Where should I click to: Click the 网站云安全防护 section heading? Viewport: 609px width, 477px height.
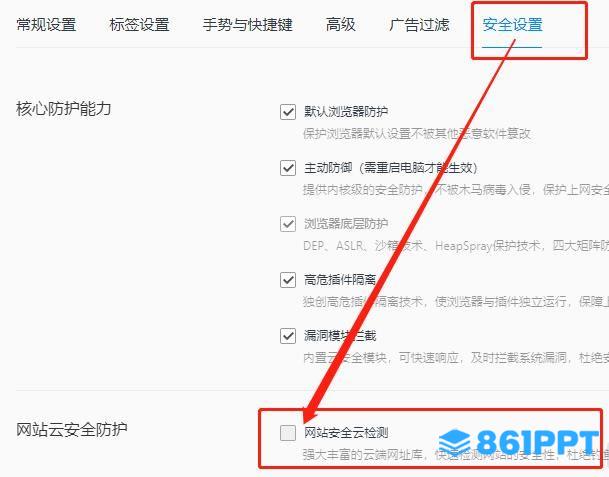[72, 429]
